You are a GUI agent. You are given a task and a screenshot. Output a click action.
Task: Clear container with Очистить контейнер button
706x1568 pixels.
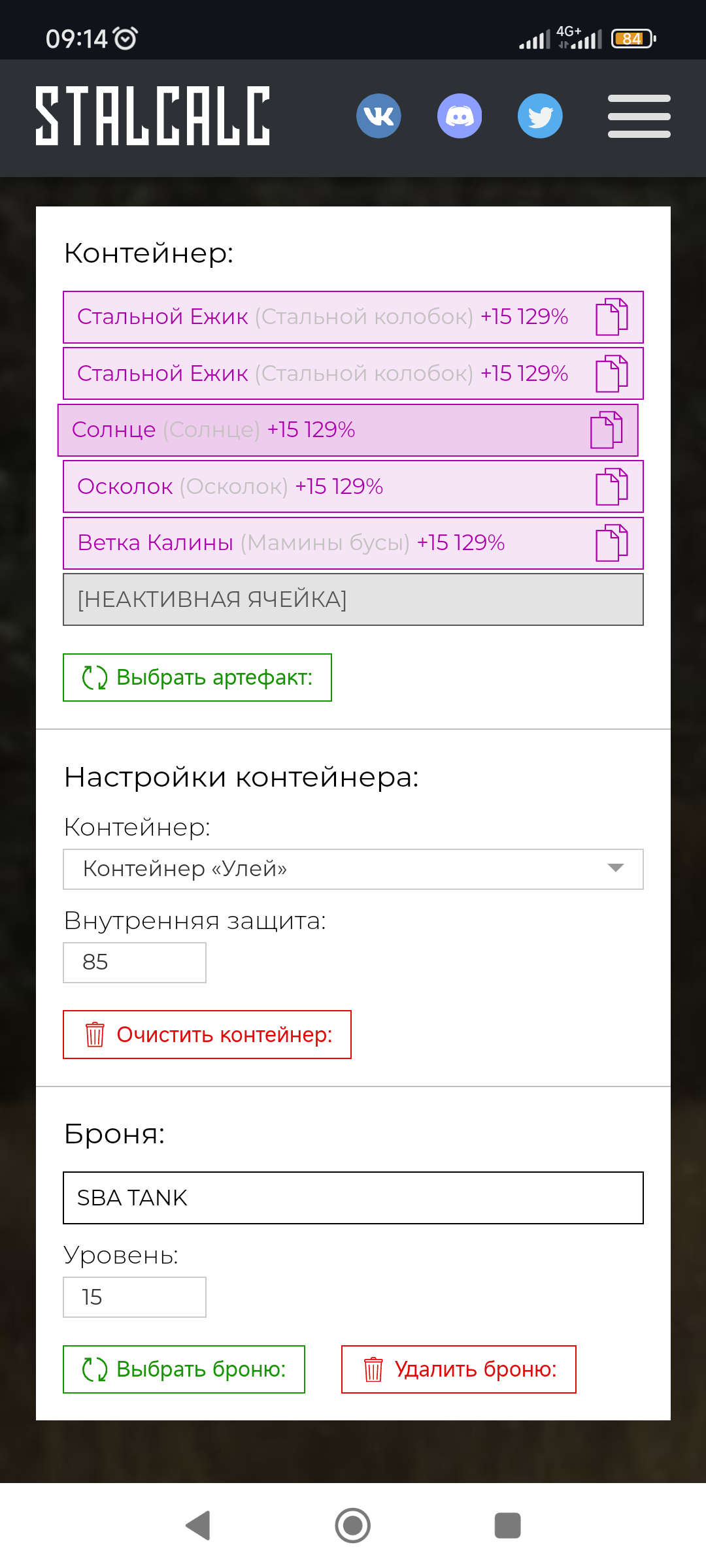coord(207,1035)
